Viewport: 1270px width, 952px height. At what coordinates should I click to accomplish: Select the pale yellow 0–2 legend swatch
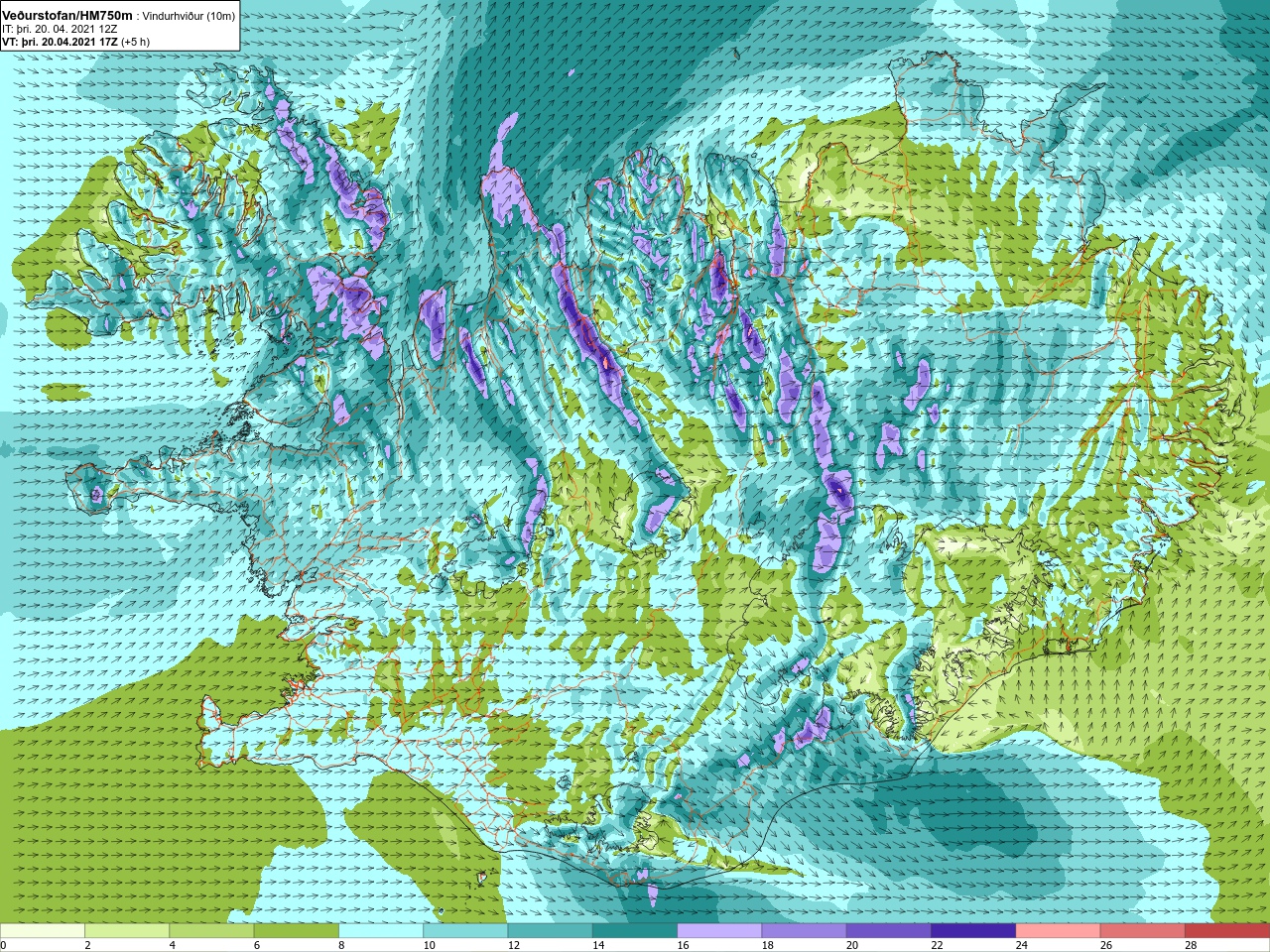point(43,930)
